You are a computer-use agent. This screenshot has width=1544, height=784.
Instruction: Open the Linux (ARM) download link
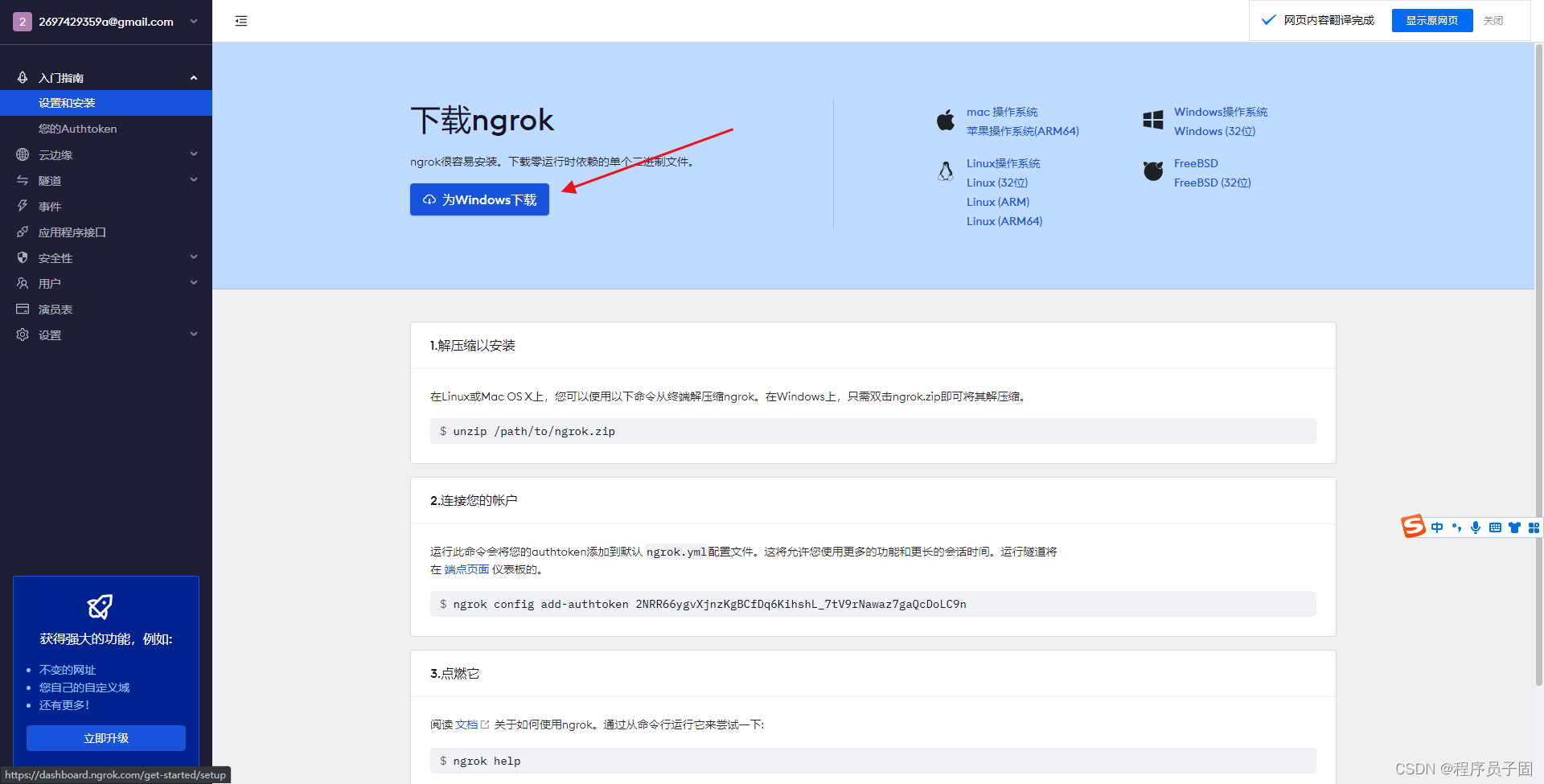coord(998,202)
